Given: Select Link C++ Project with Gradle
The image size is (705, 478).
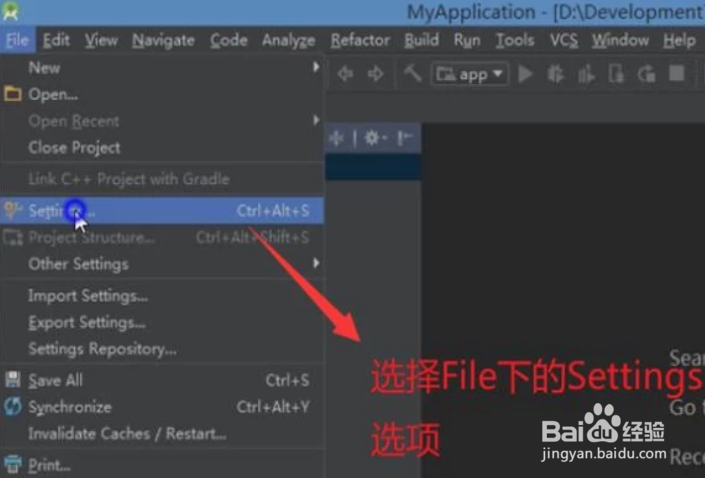Looking at the screenshot, I should pyautogui.click(x=162, y=179).
